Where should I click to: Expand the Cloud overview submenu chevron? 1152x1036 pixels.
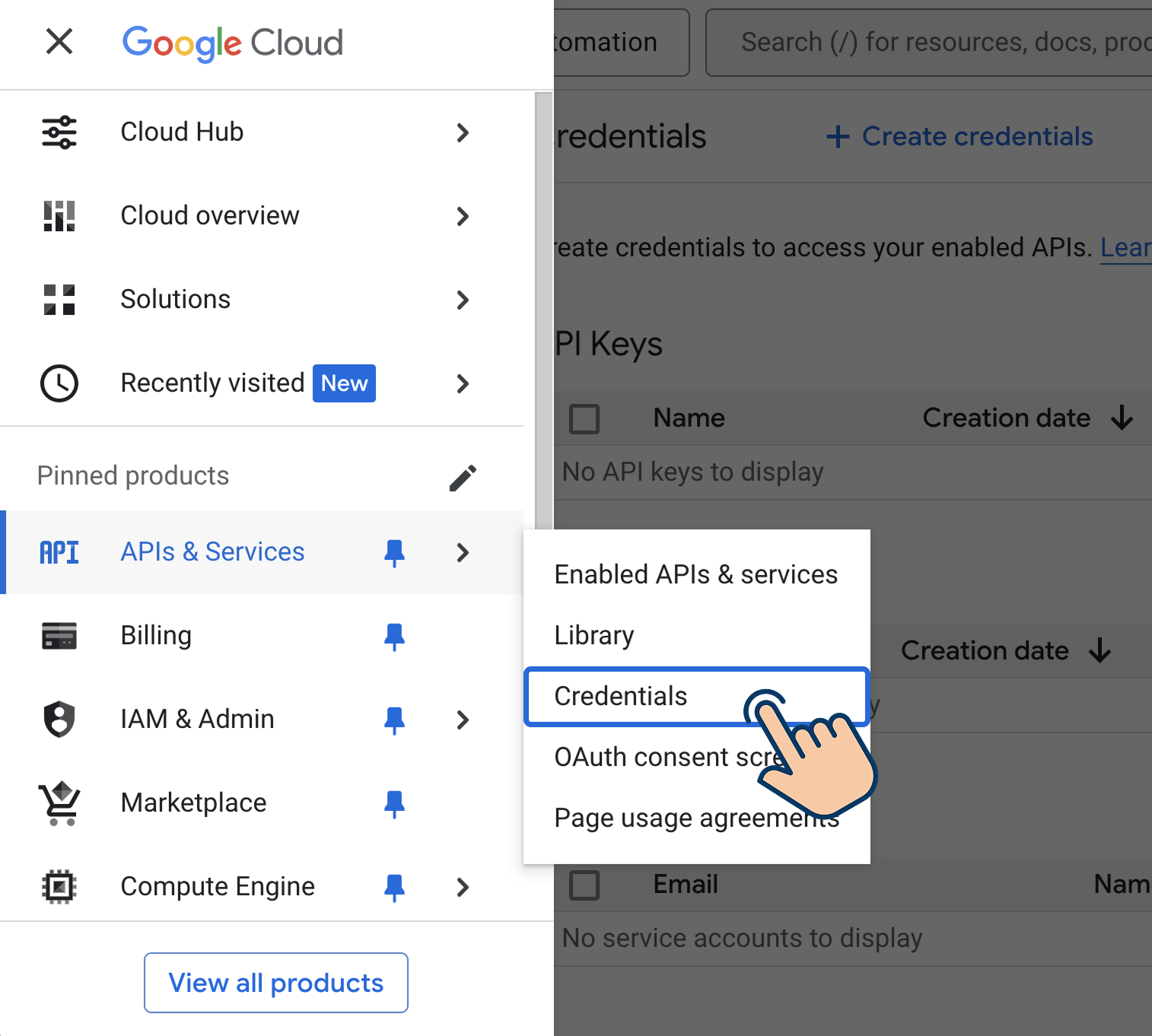463,216
